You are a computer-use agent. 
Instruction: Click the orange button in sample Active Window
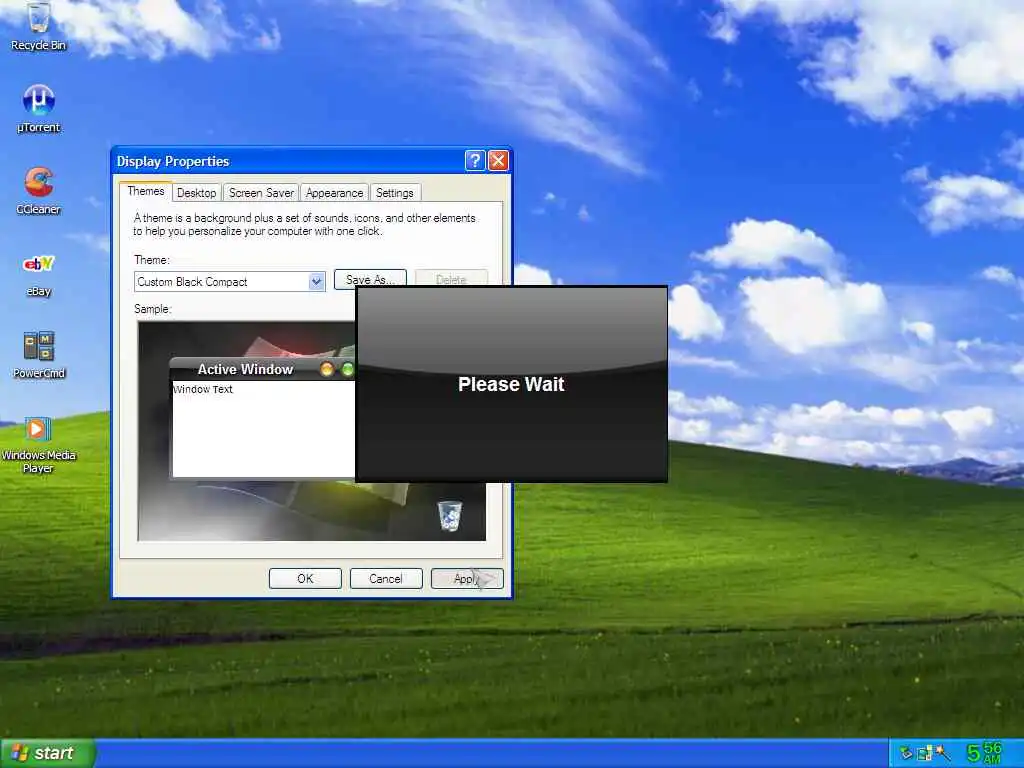click(x=327, y=370)
